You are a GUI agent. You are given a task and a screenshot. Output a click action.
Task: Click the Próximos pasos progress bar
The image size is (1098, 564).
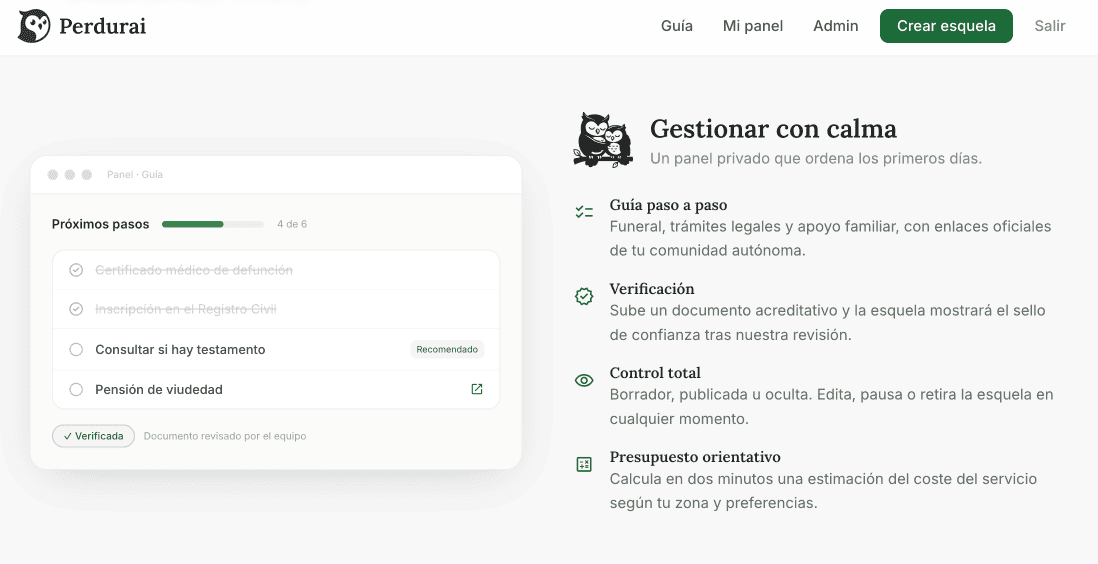(213, 224)
